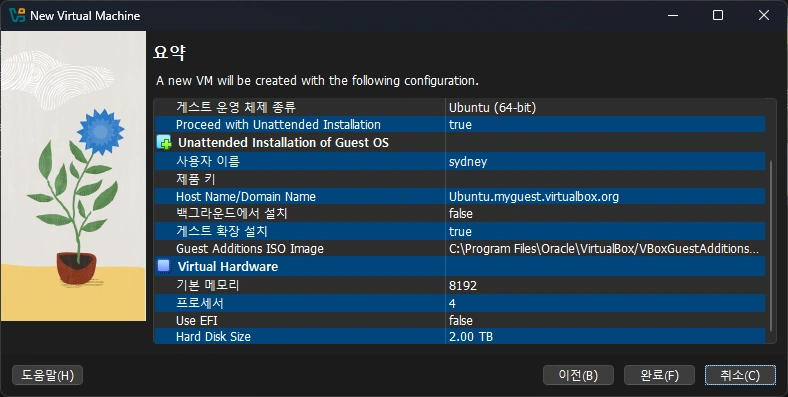Click the VirtualBox icon in the title bar

point(17,15)
